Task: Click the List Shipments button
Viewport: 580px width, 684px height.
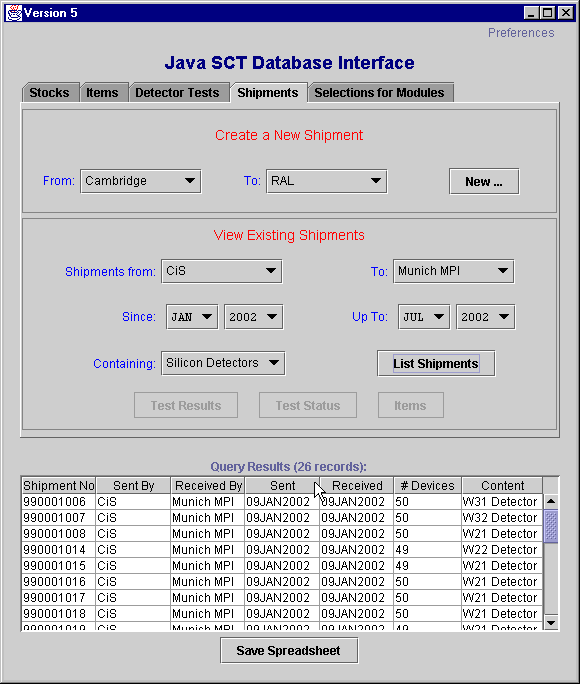Action: point(436,363)
